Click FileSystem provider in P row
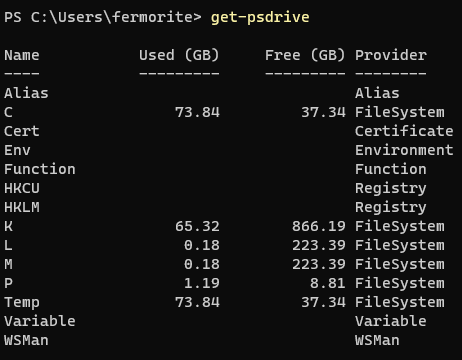462x360 pixels. (x=400, y=283)
